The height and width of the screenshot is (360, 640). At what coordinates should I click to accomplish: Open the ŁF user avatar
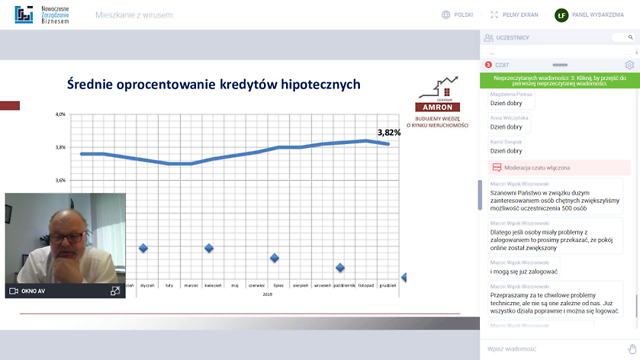[561, 15]
